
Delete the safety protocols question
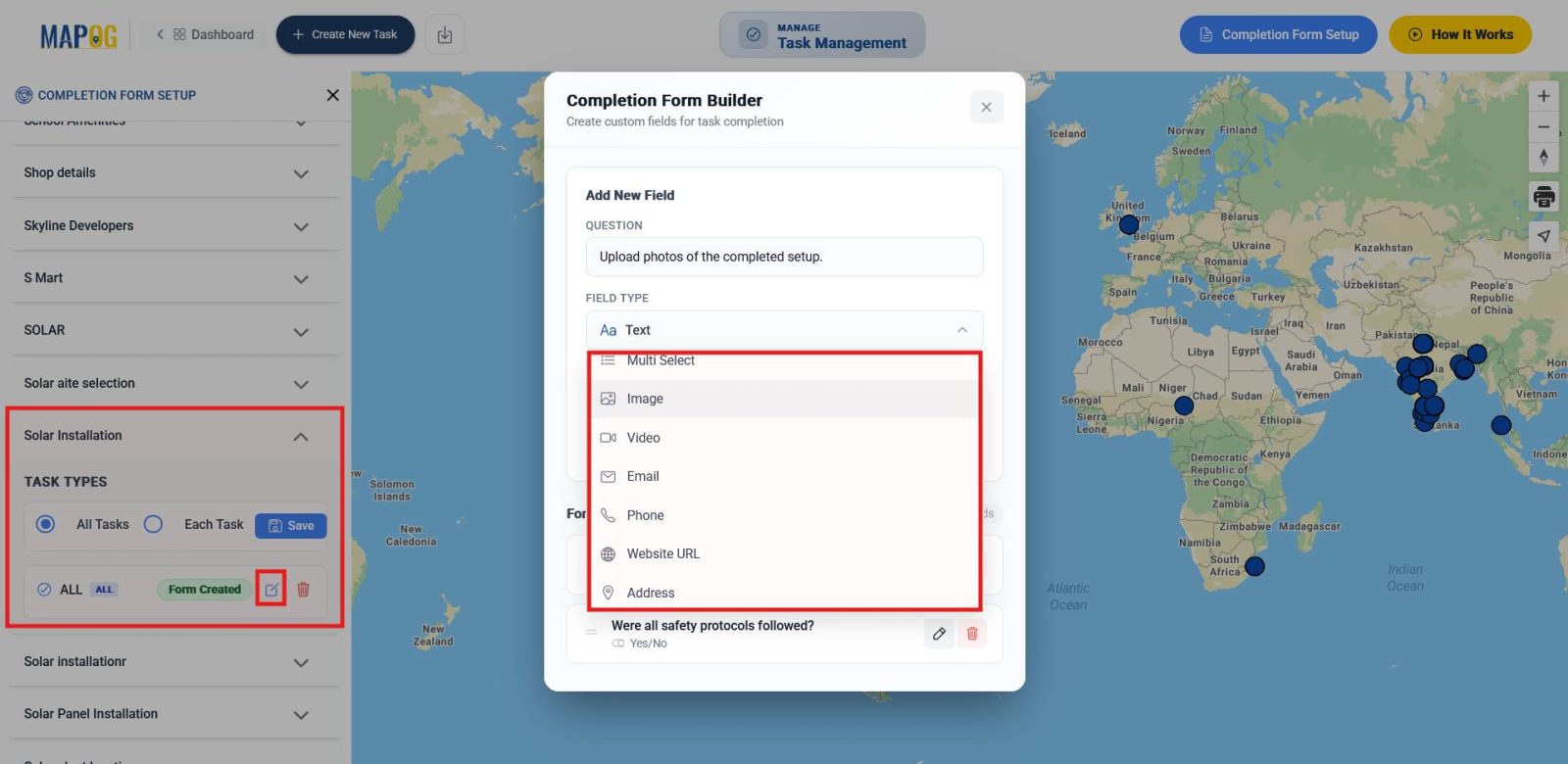972,634
